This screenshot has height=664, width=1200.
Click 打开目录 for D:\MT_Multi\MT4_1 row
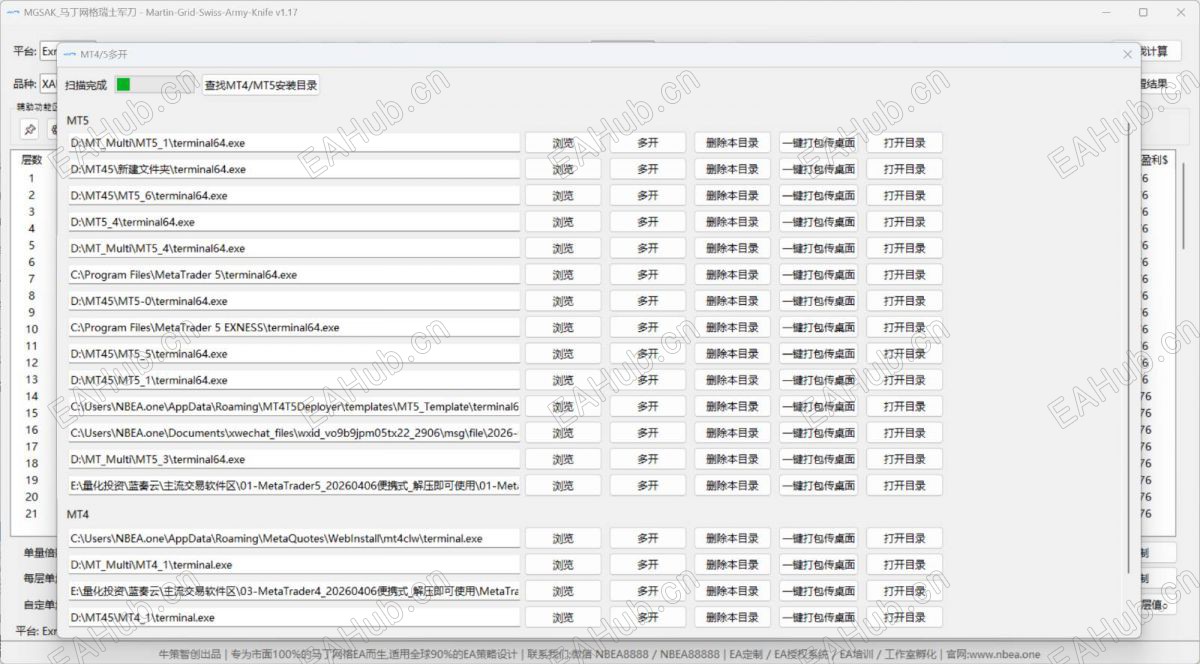pyautogui.click(x=904, y=565)
